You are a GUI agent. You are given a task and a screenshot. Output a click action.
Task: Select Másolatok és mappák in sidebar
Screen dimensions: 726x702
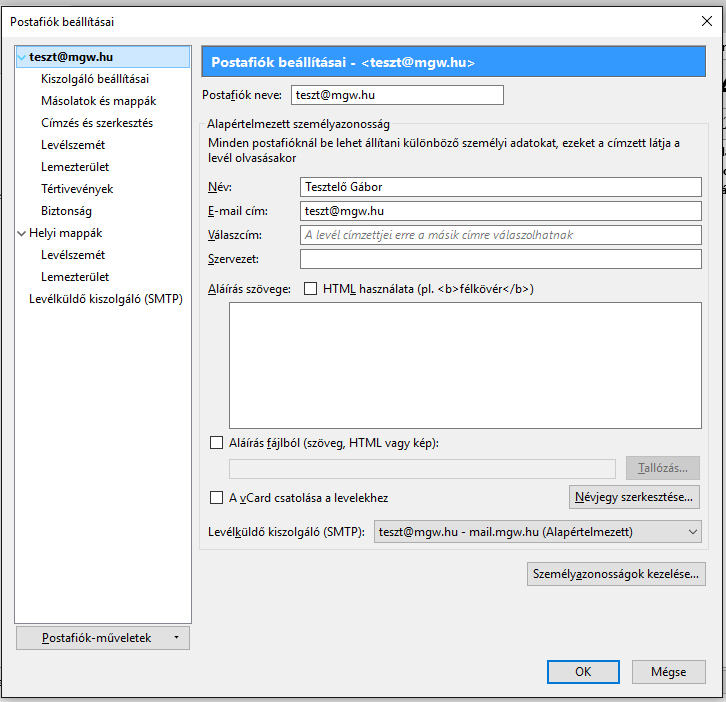(x=98, y=101)
